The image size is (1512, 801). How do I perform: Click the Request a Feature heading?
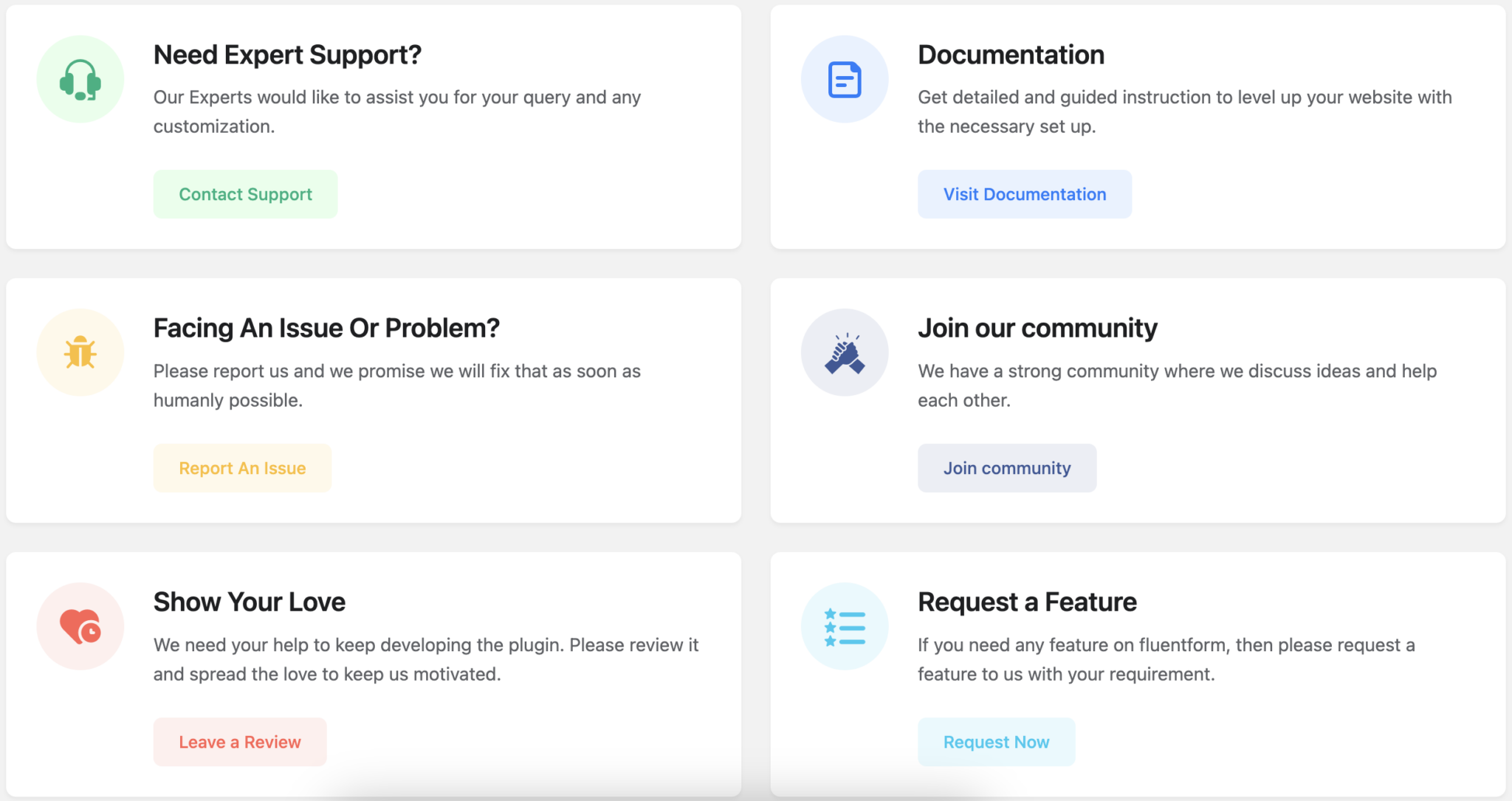pyautogui.click(x=1027, y=601)
